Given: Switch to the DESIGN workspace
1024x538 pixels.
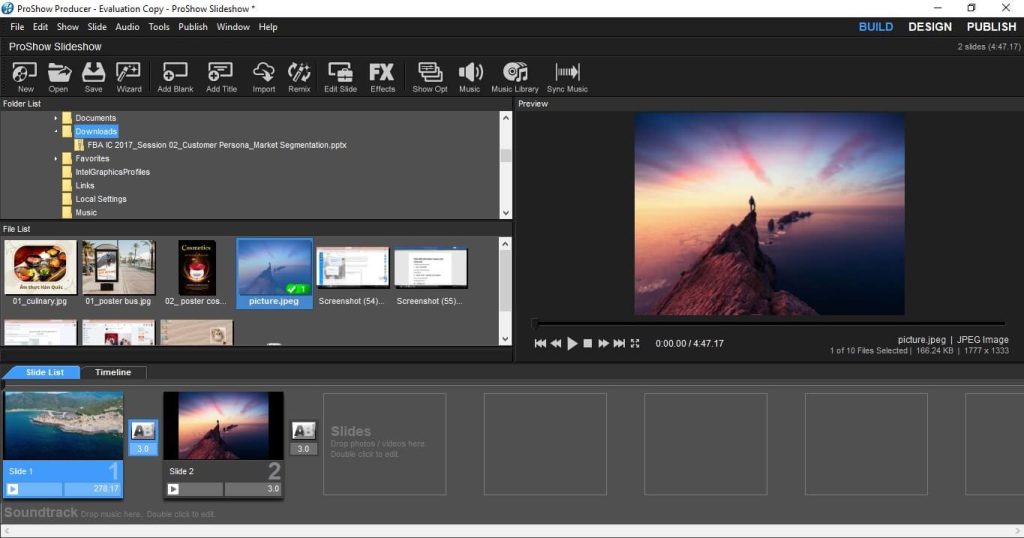Looking at the screenshot, I should tap(929, 27).
